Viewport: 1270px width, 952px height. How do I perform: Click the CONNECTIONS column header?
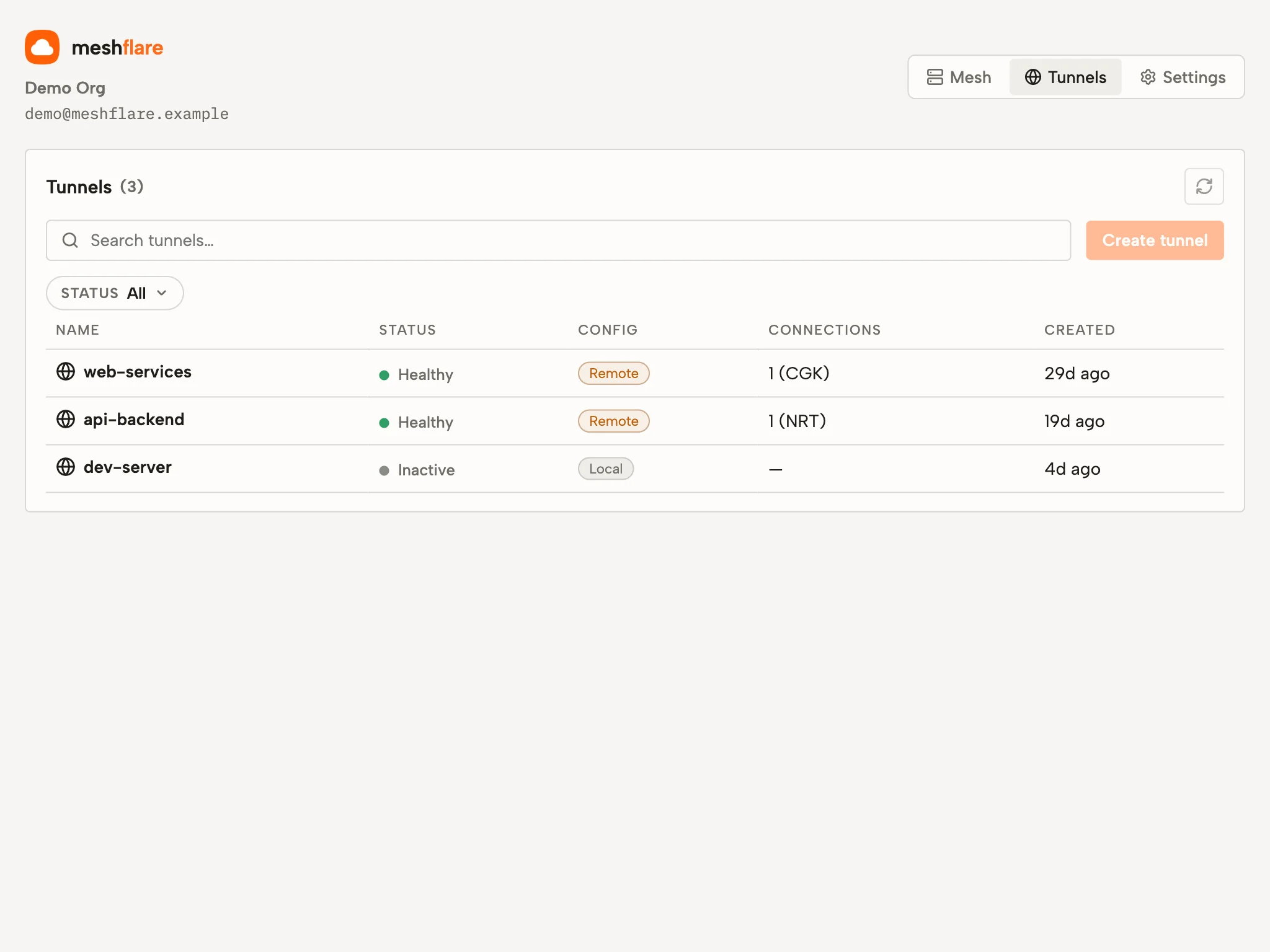824,330
